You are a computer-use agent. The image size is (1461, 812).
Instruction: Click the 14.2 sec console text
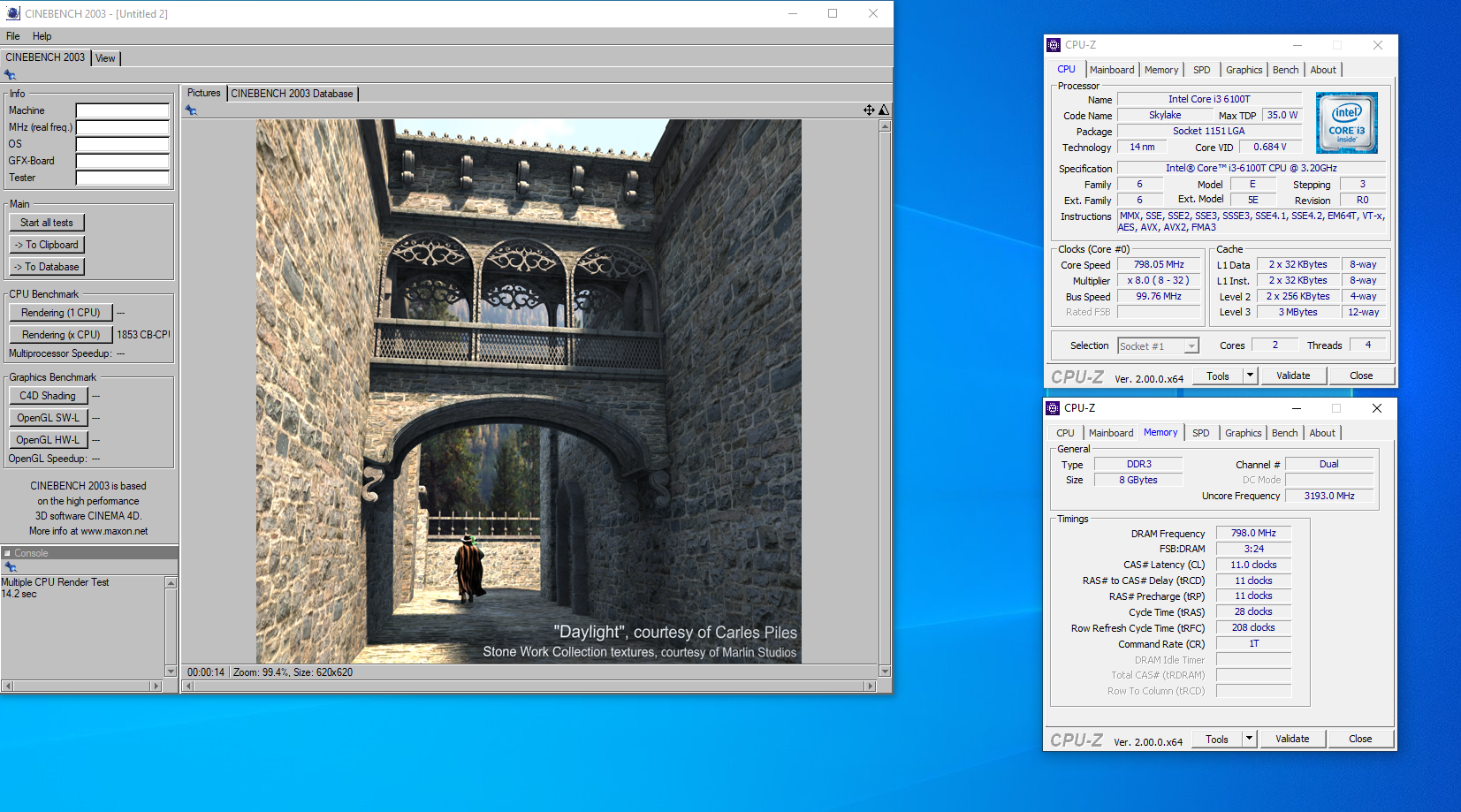point(19,594)
